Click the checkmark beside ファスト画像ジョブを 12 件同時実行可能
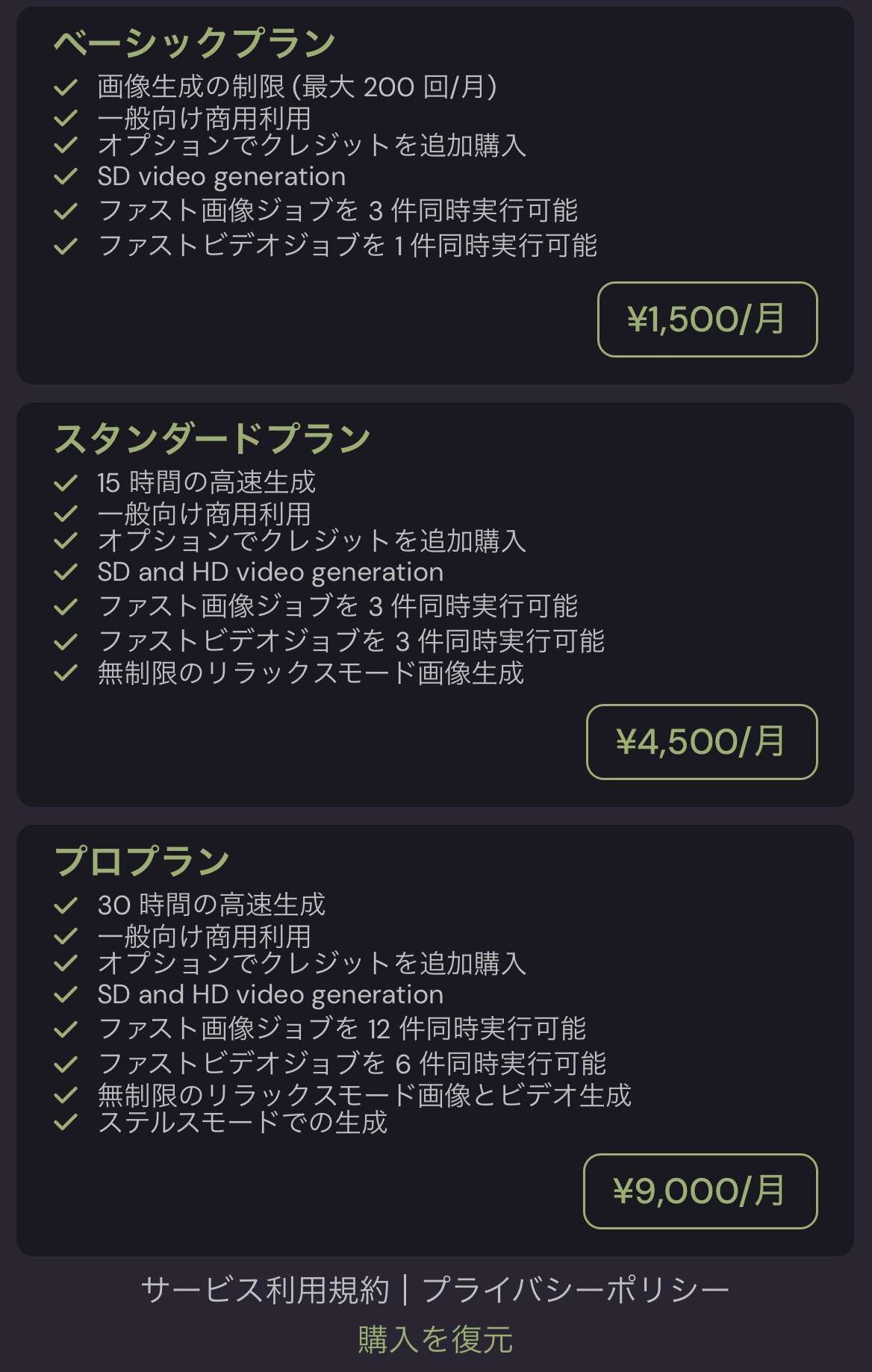 [66, 1029]
